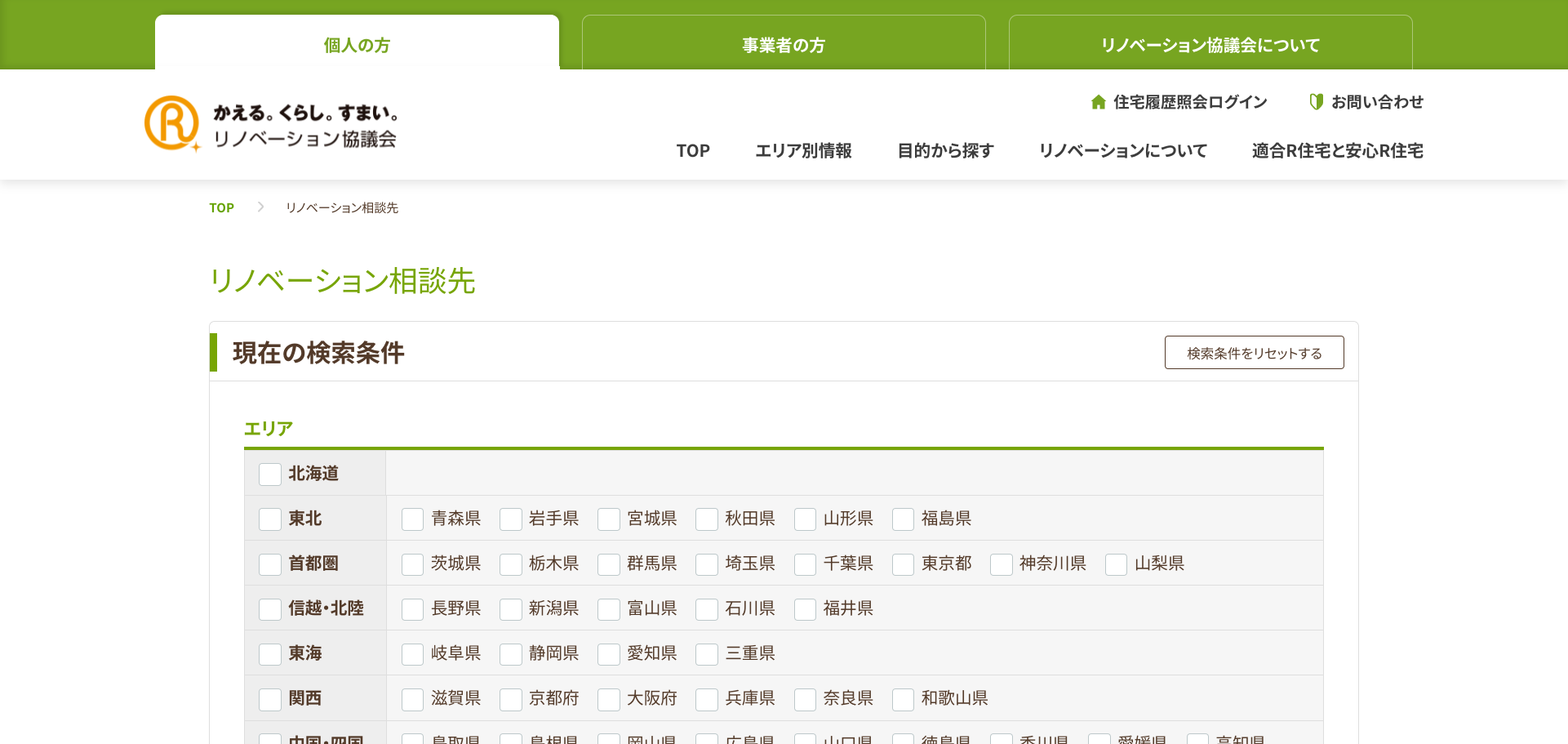
Task: Select the 群馬県 checkbox
Action: (x=609, y=564)
